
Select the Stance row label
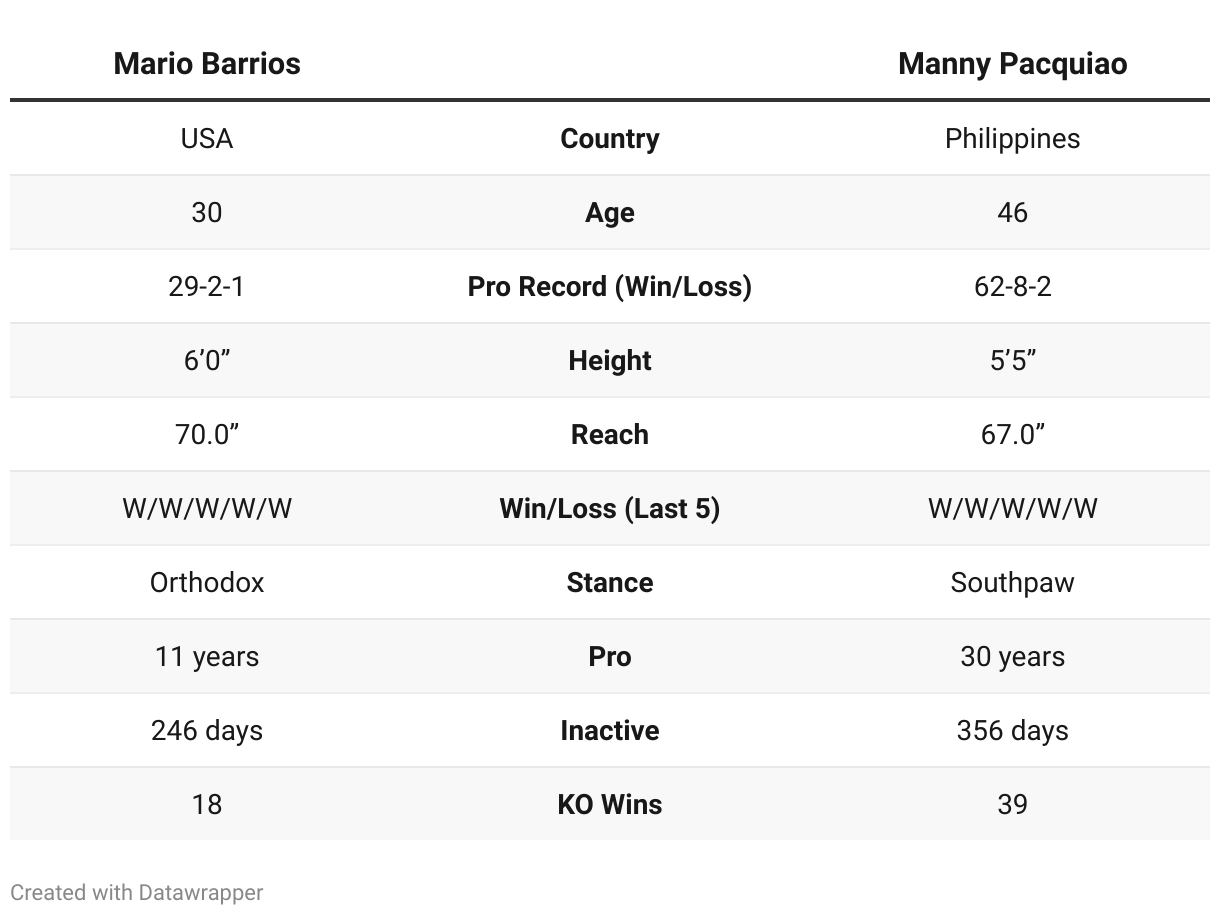tap(610, 582)
